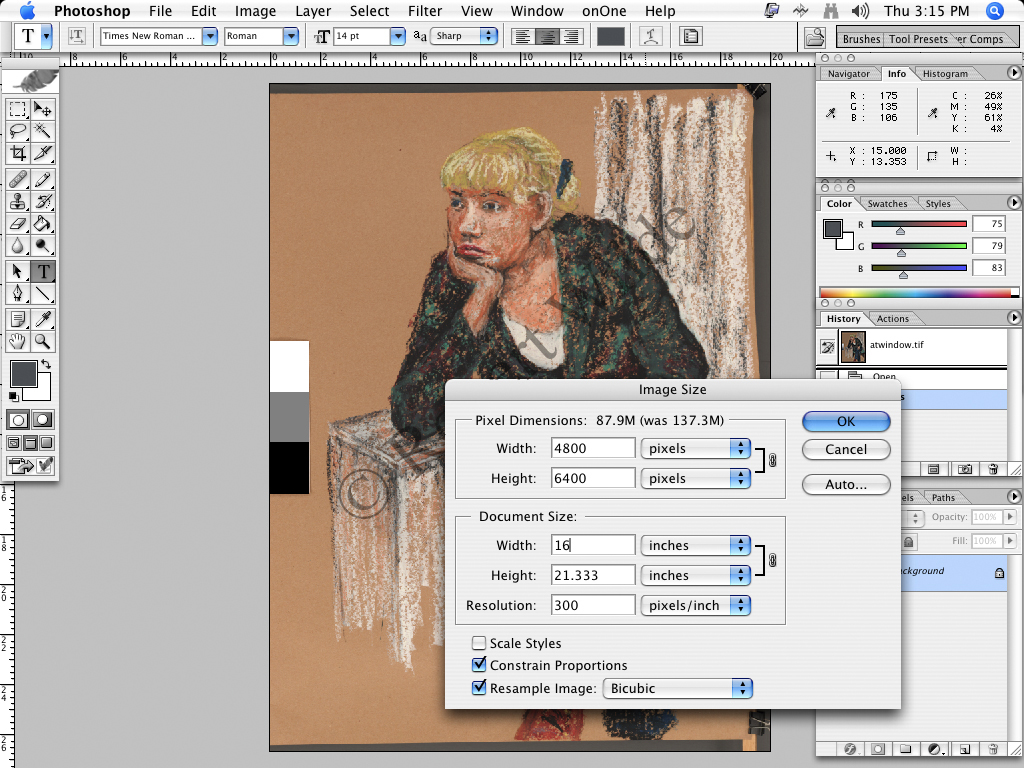Switch to the Histogram tab
The image size is (1024, 768).
tap(945, 74)
